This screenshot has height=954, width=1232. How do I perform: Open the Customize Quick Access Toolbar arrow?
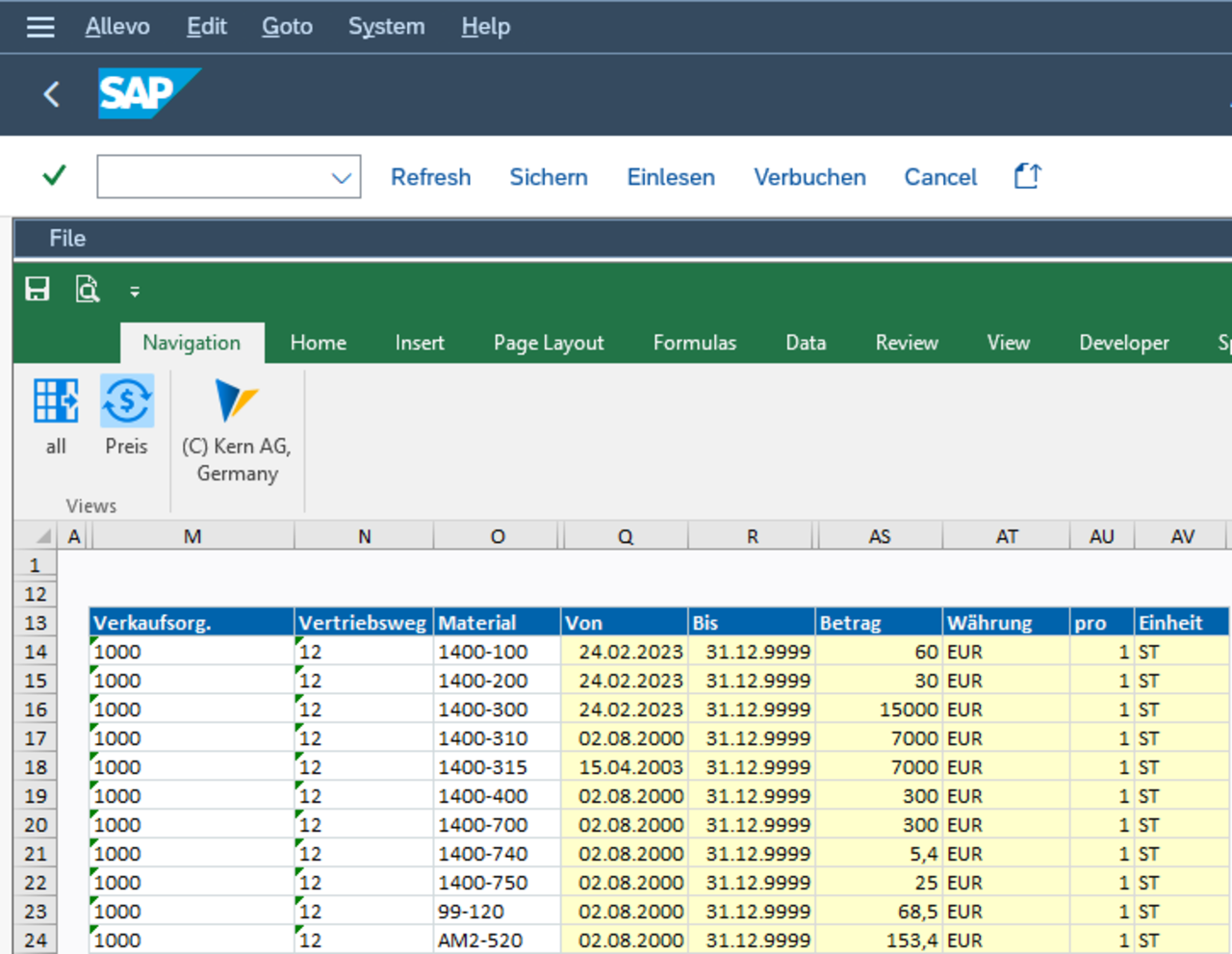(x=135, y=292)
